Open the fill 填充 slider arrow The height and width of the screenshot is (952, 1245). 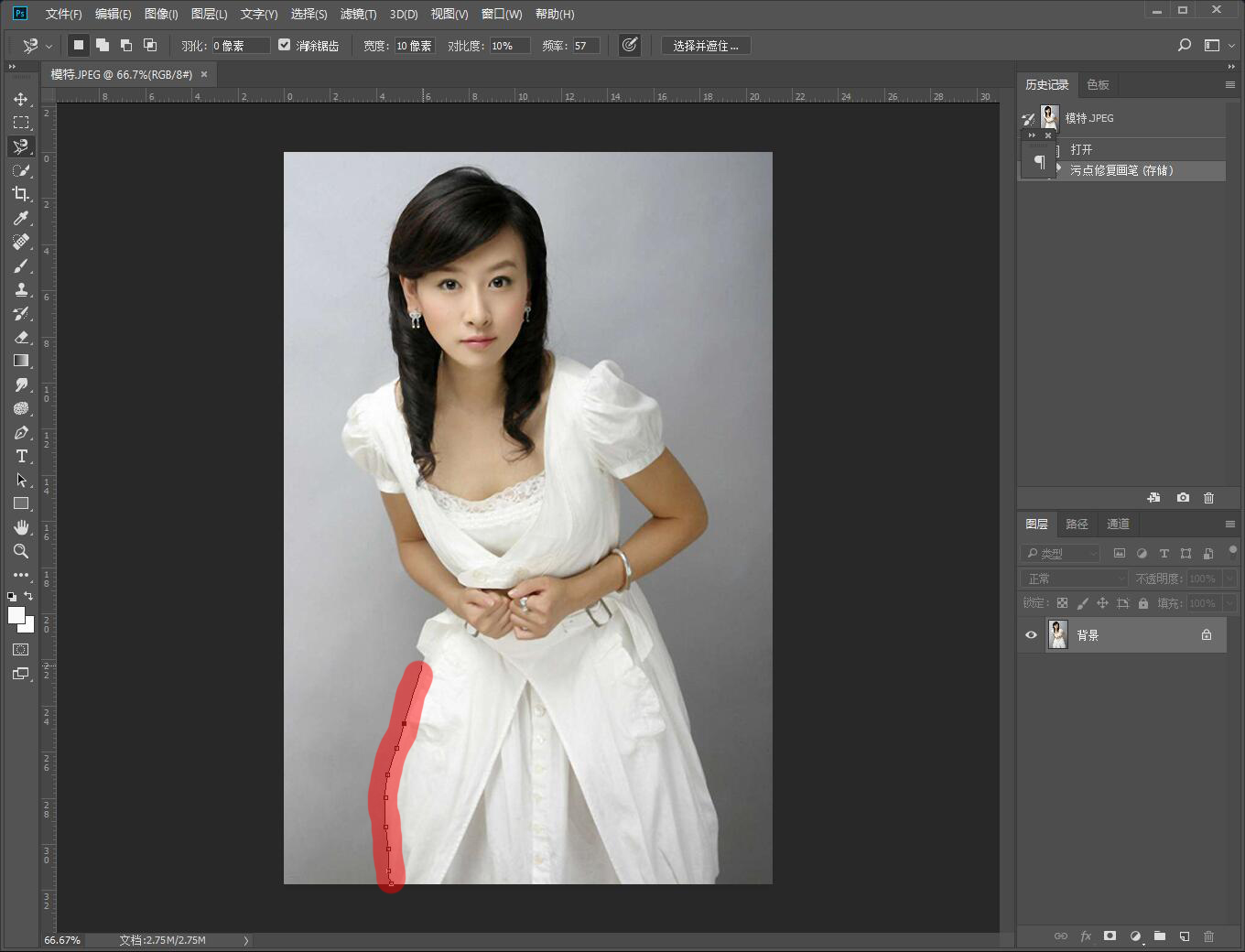1229,603
